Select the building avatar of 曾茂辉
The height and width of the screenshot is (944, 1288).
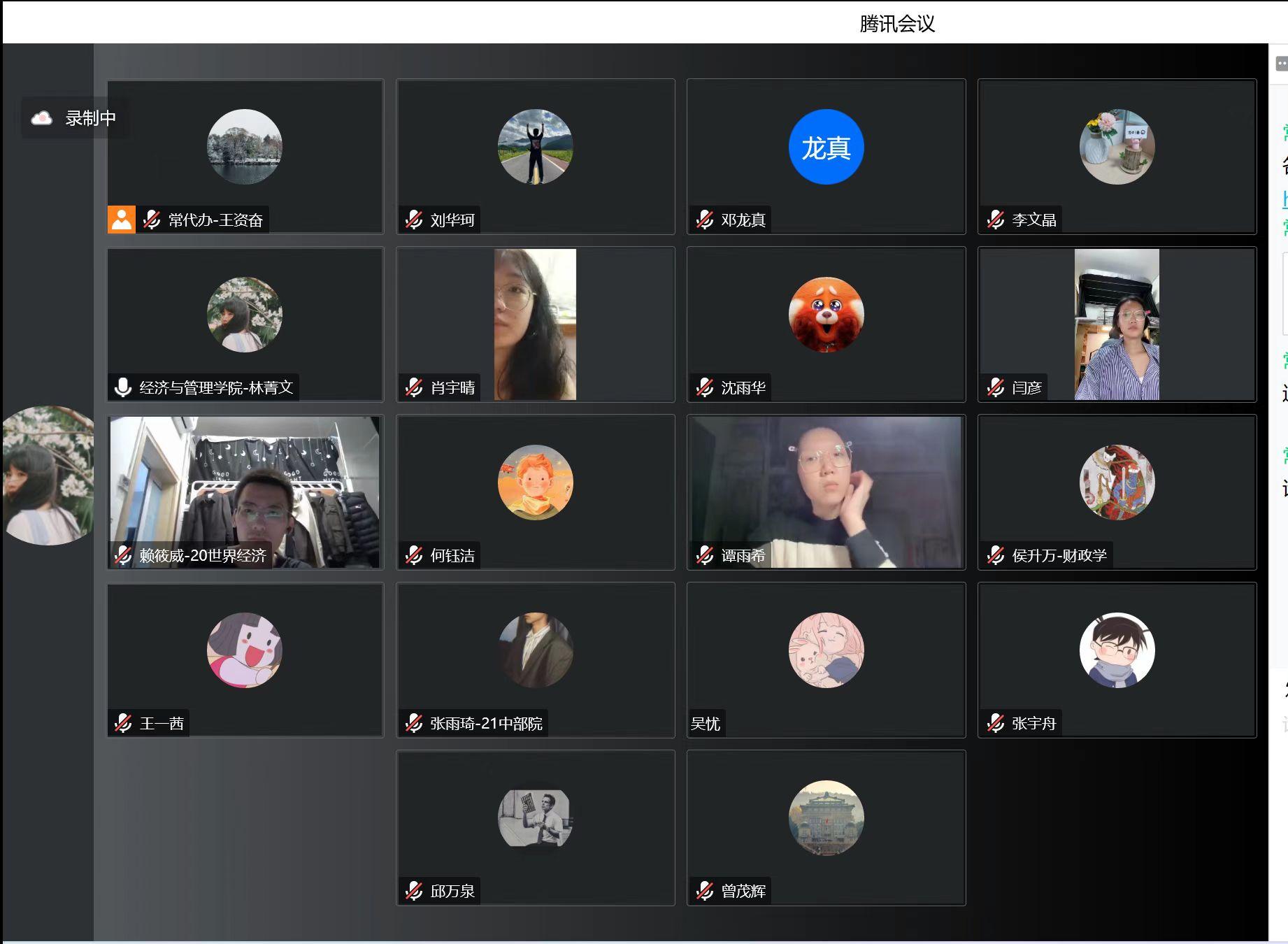pyautogui.click(x=826, y=817)
